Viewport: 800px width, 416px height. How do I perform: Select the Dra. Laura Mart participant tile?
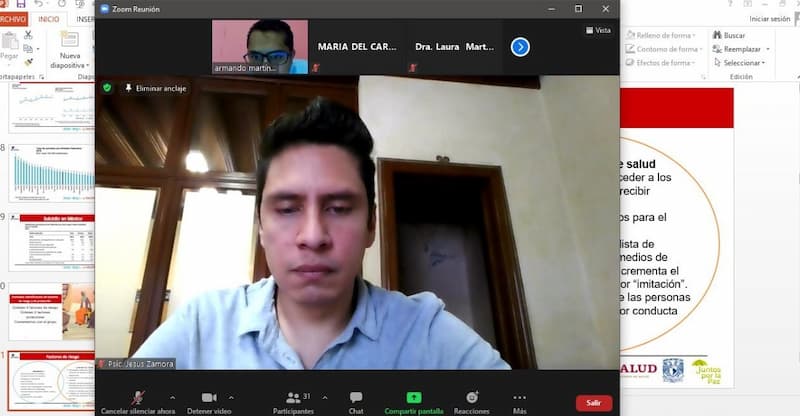click(x=454, y=47)
